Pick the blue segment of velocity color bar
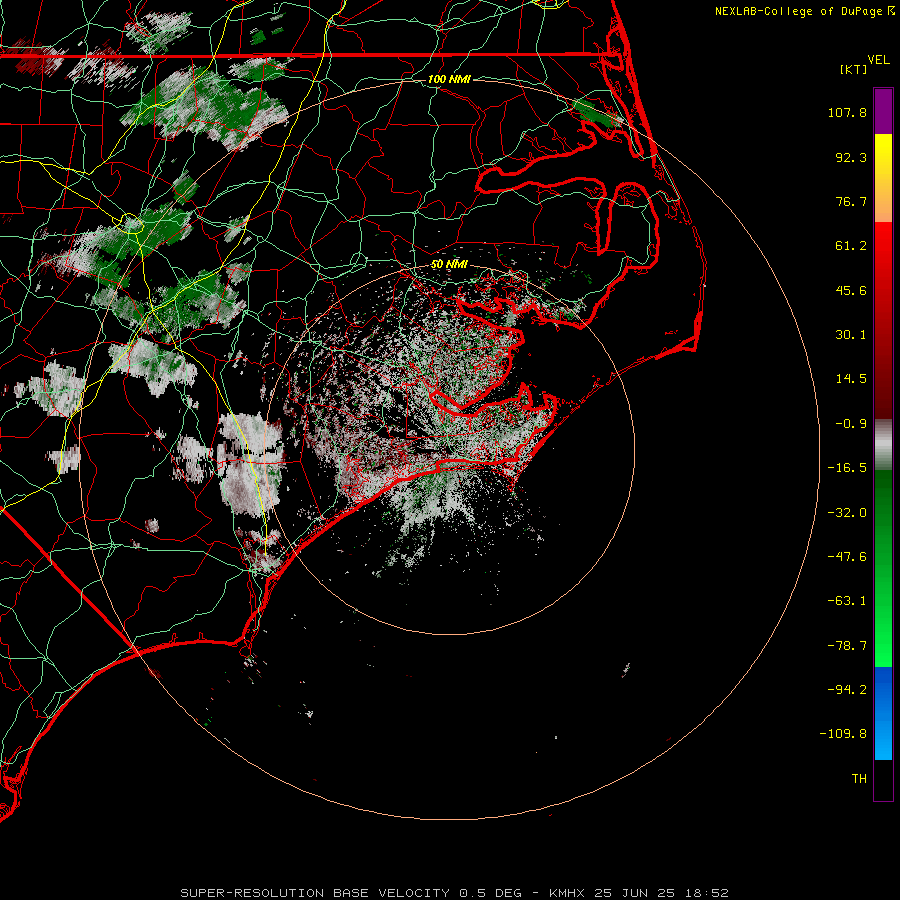This screenshot has width=900, height=900. [x=883, y=713]
